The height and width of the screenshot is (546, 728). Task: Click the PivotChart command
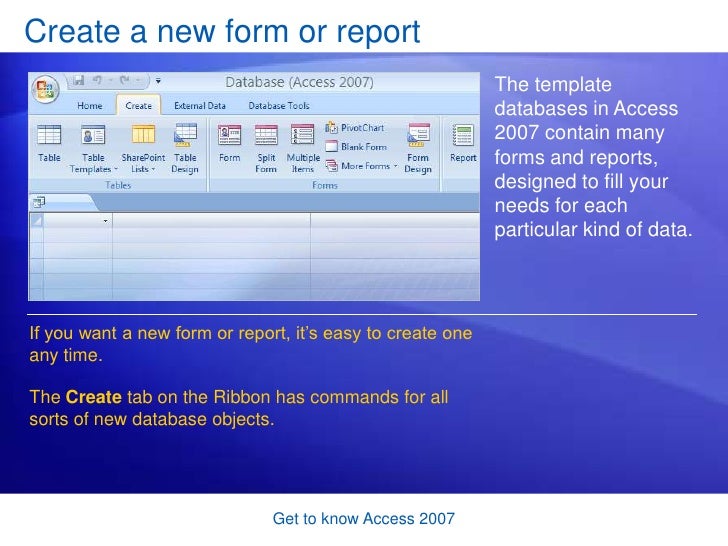coord(355,128)
